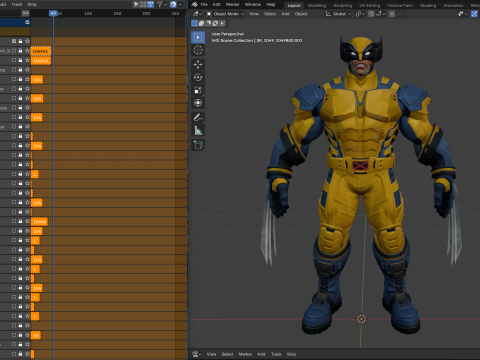Screen dimensions: 480x360
Task: Select the Scale tool
Action: coord(198,90)
